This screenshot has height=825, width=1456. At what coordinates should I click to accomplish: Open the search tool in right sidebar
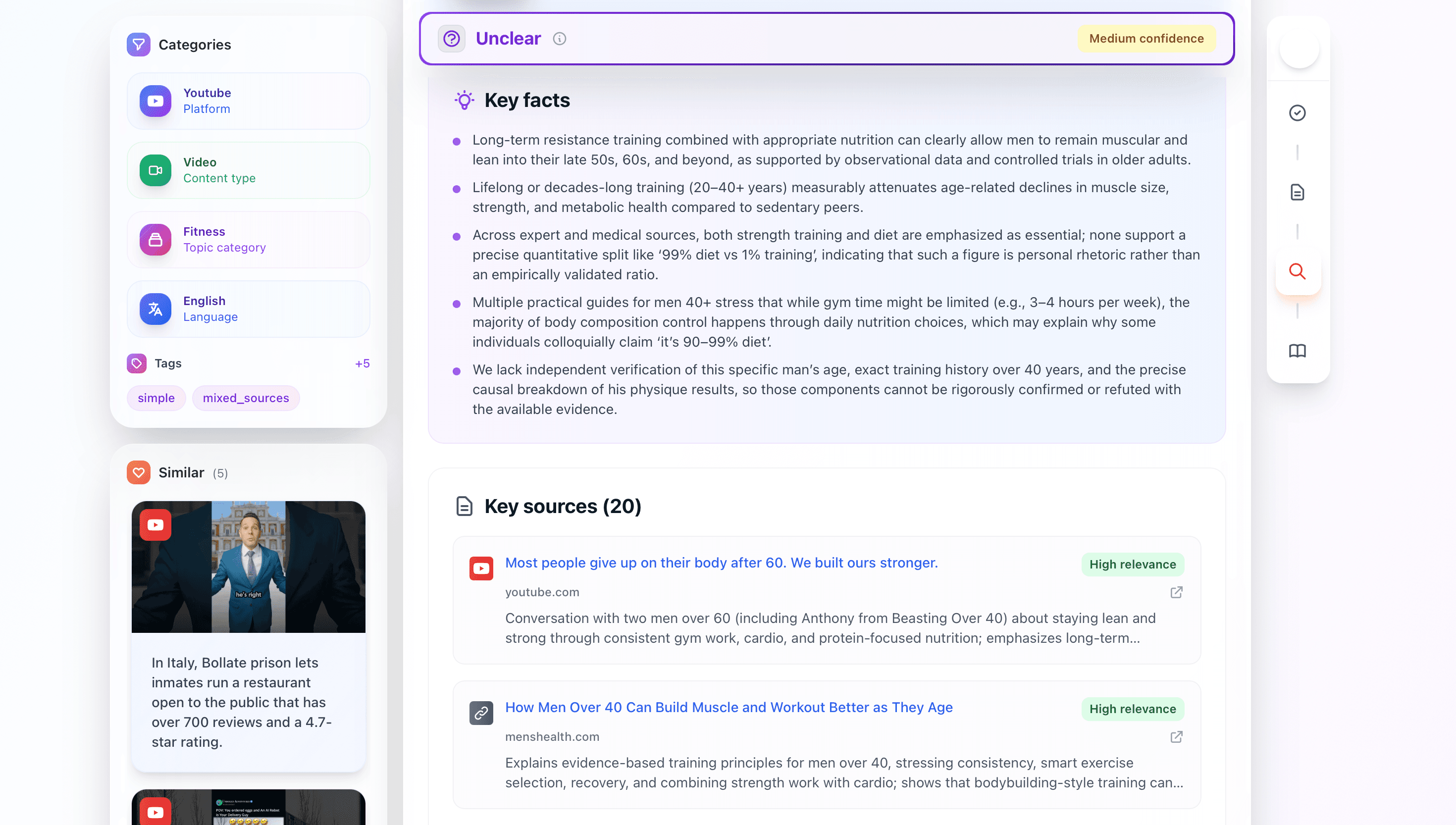tap(1298, 272)
